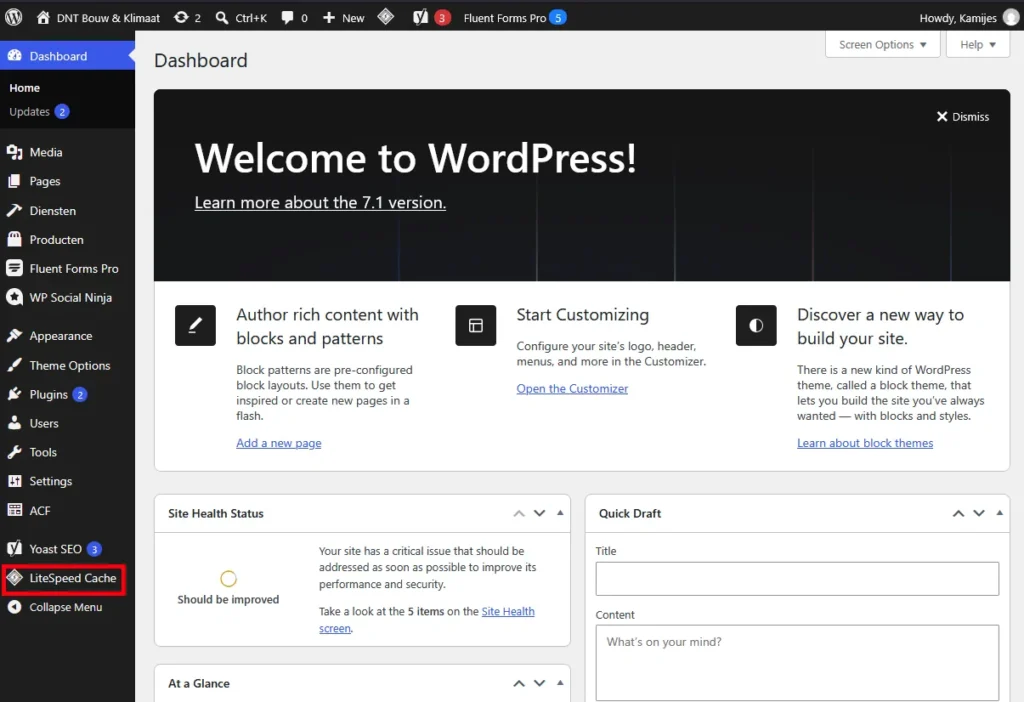Dismiss the Welcome to WordPress panel
1024x702 pixels.
(963, 117)
